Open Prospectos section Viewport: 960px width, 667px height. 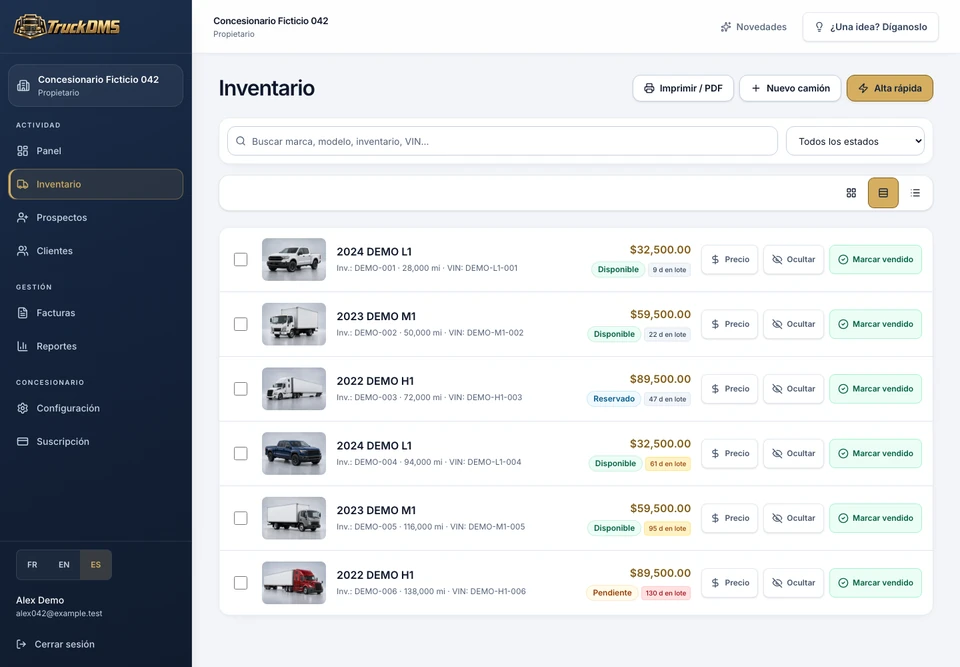[96, 217]
